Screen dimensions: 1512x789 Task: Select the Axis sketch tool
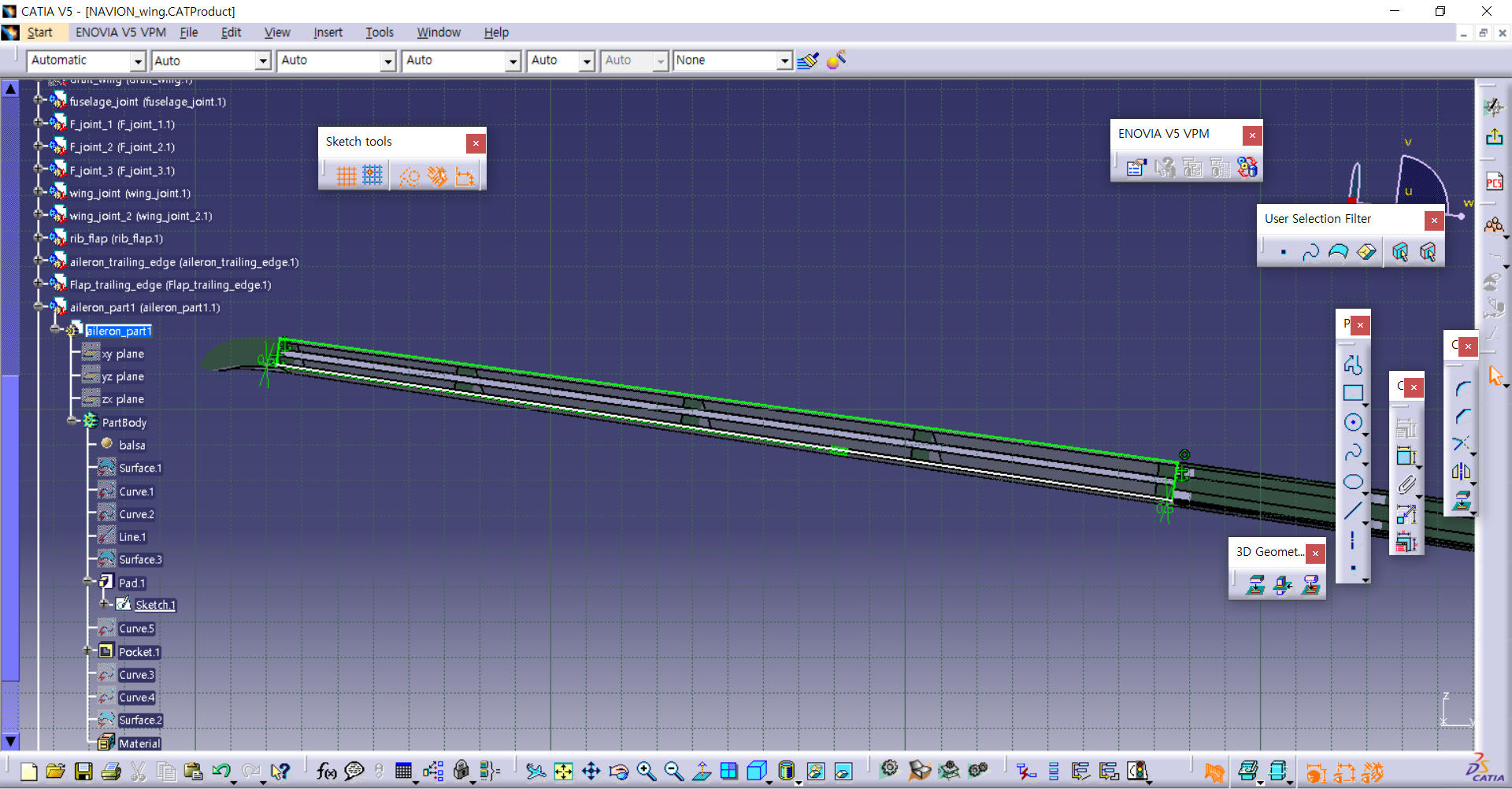1353,540
